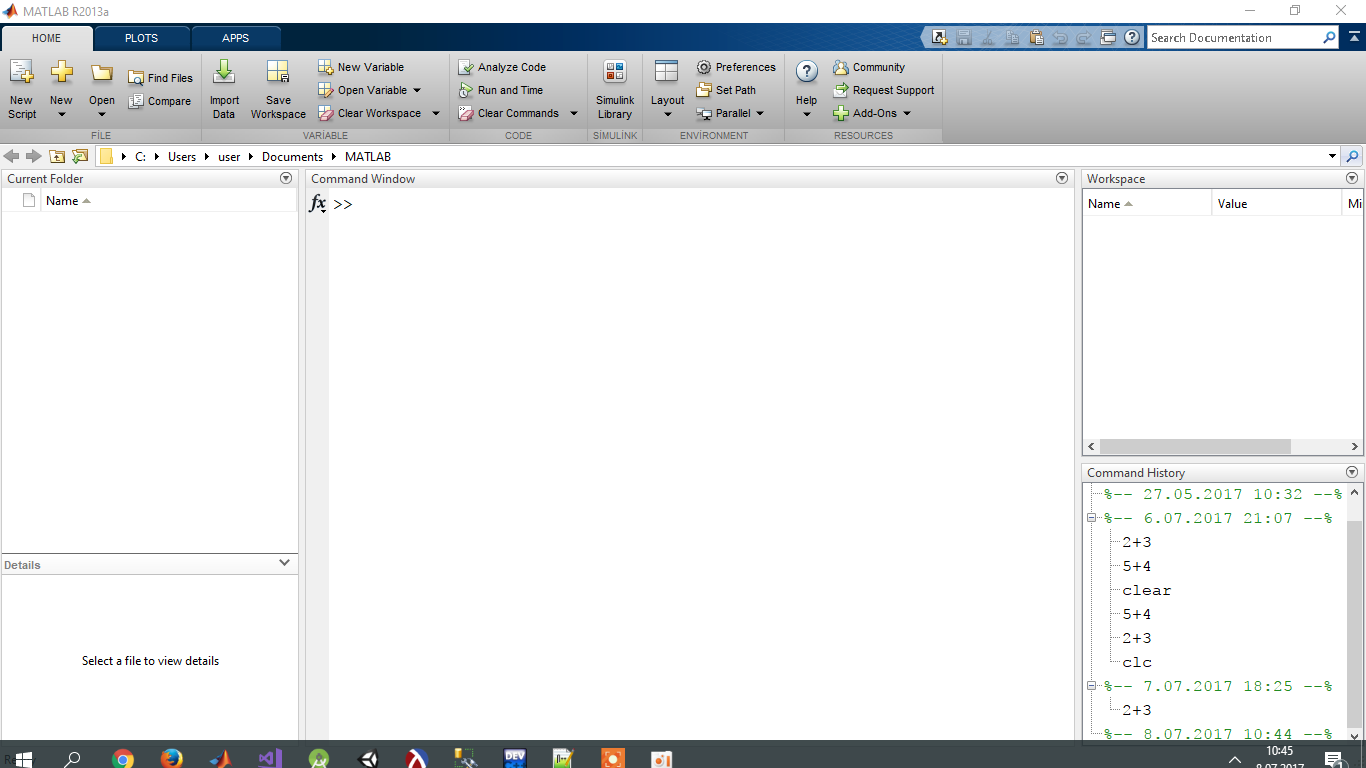The height and width of the screenshot is (768, 1366).
Task: Switch to the PLOTS tab
Action: tap(141, 38)
